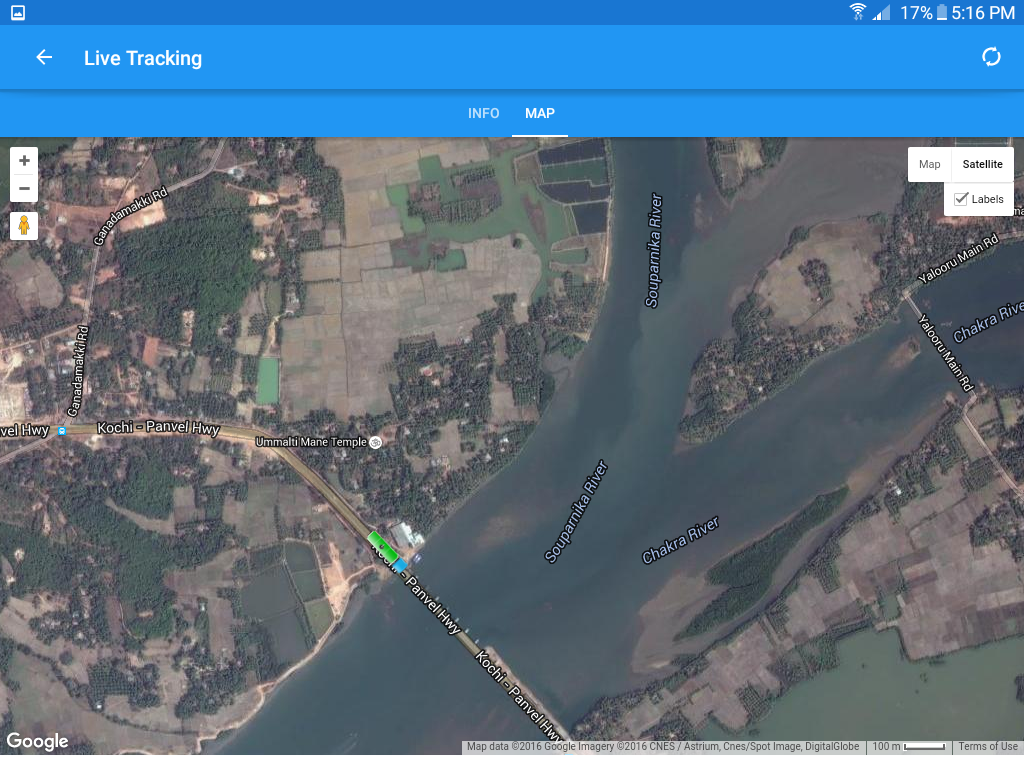Open the Terms of Use link
The image size is (1024, 768).
coord(987,746)
